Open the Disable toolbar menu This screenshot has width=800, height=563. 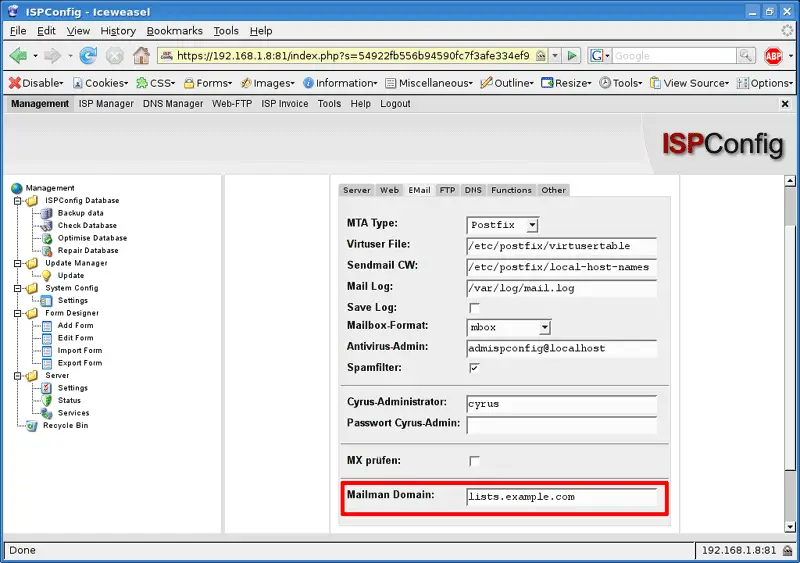pyautogui.click(x=36, y=83)
